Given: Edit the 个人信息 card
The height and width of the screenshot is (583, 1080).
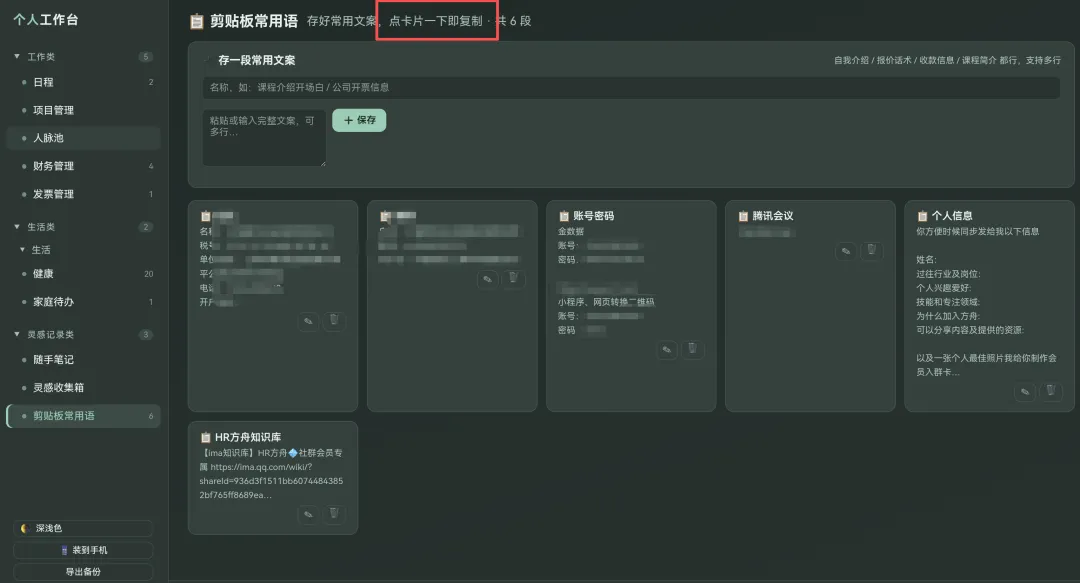Looking at the screenshot, I should point(1025,391).
